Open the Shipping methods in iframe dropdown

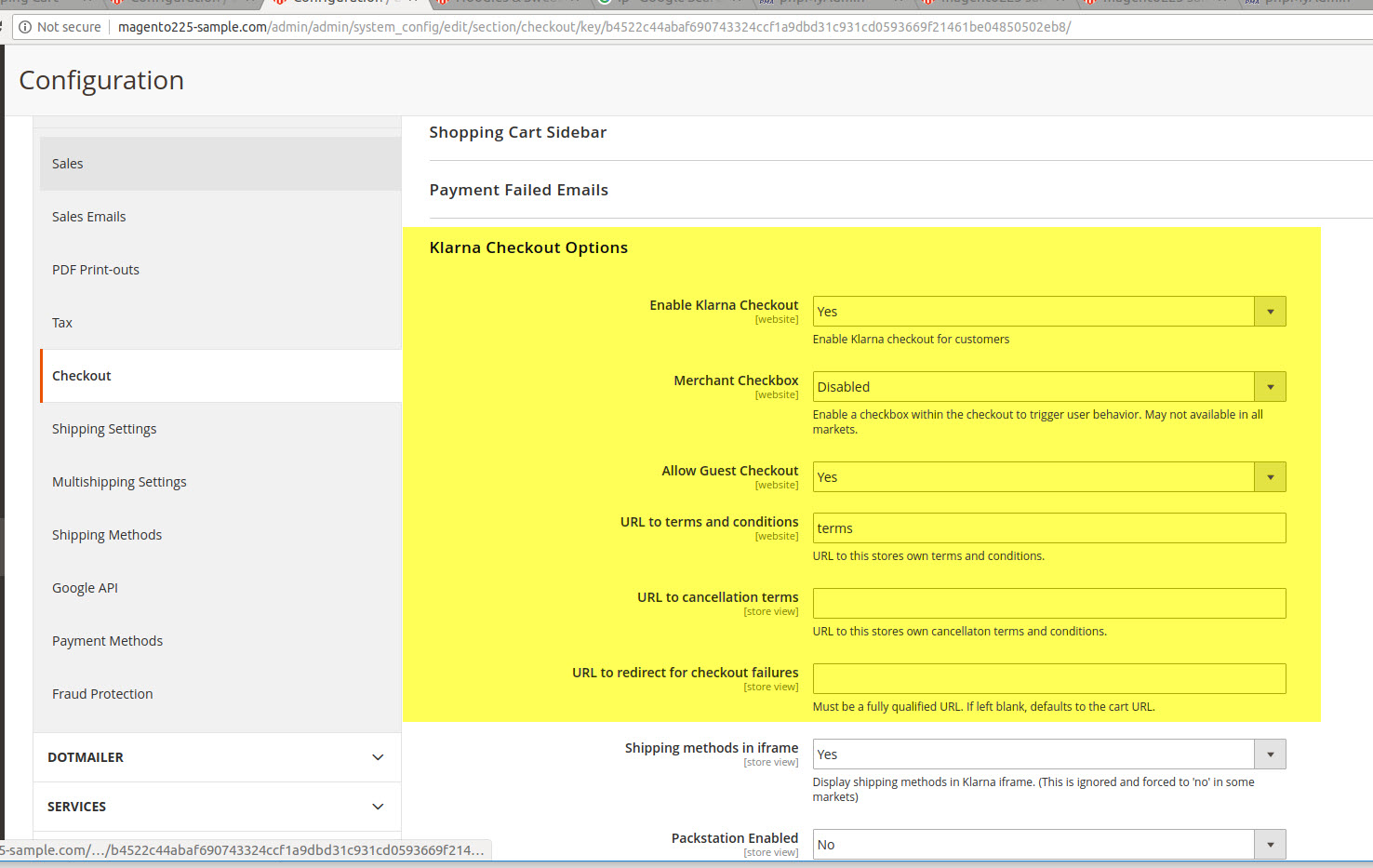(1048, 754)
